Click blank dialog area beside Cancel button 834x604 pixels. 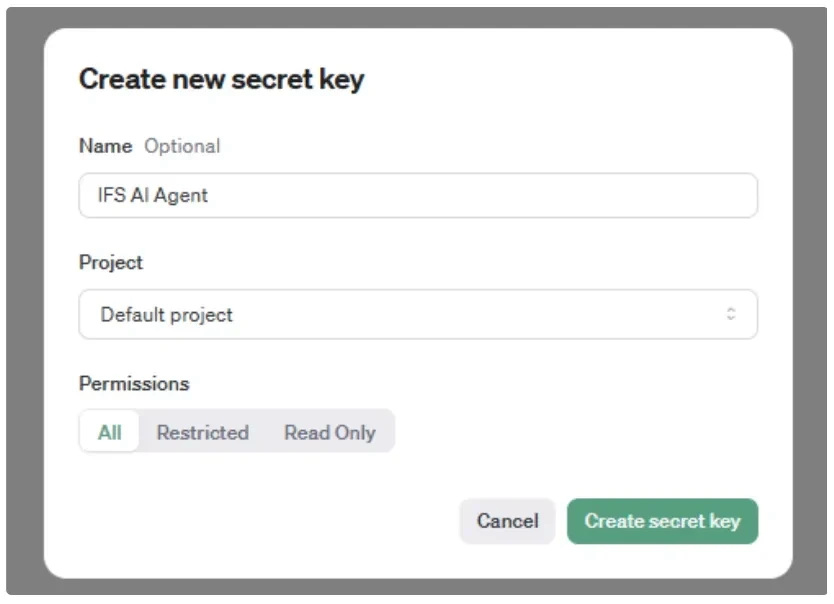pyautogui.click(x=266, y=521)
